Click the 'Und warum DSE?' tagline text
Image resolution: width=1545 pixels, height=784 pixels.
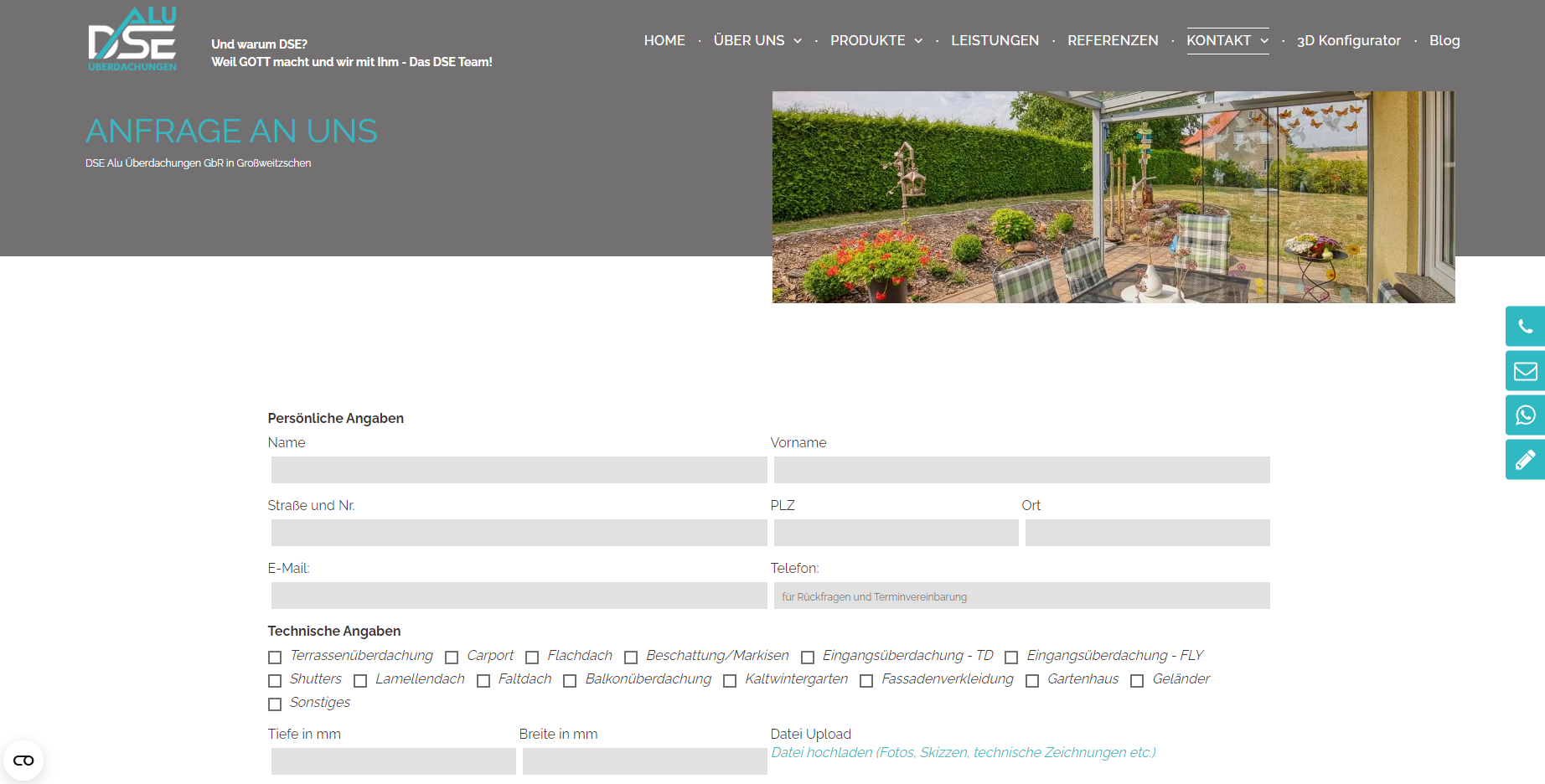(259, 44)
